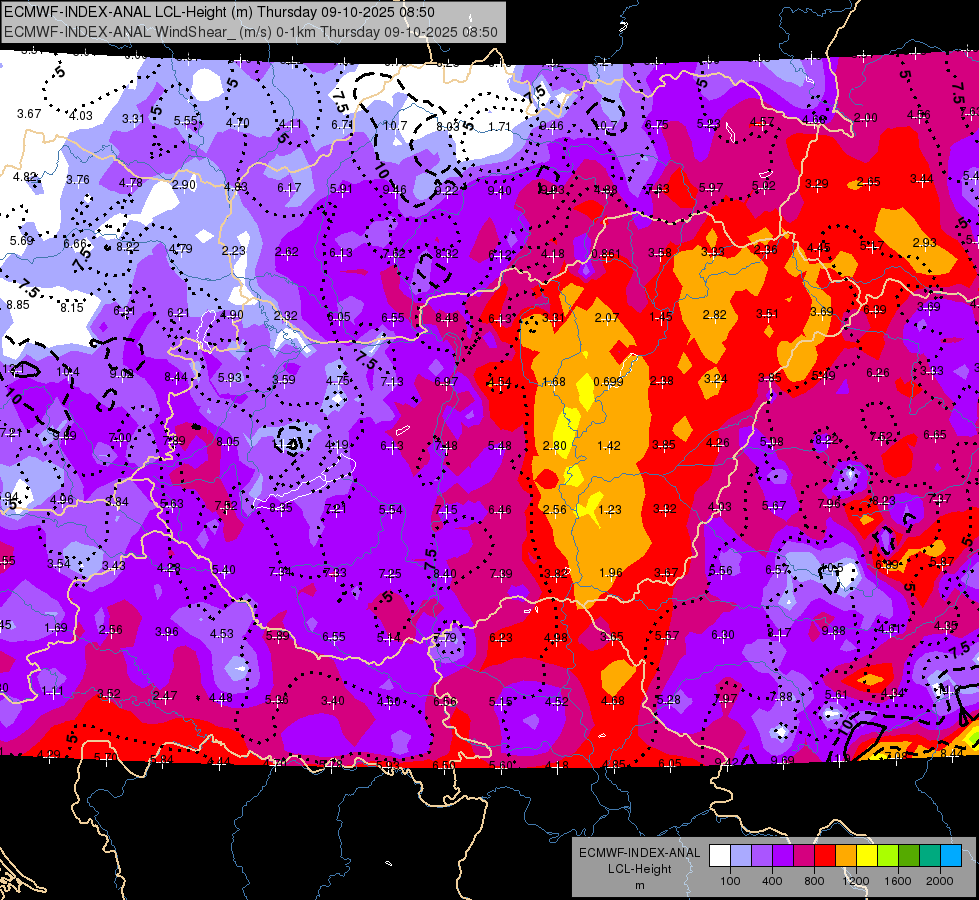Click the grid value '2.00'
Image resolution: width=979 pixels, height=900 pixels.
865,118
